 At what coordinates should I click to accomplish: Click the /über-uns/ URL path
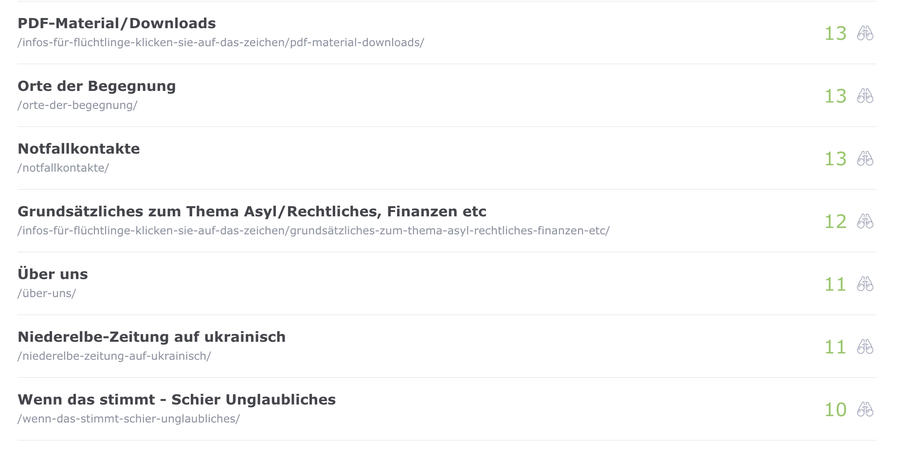click(x=46, y=293)
